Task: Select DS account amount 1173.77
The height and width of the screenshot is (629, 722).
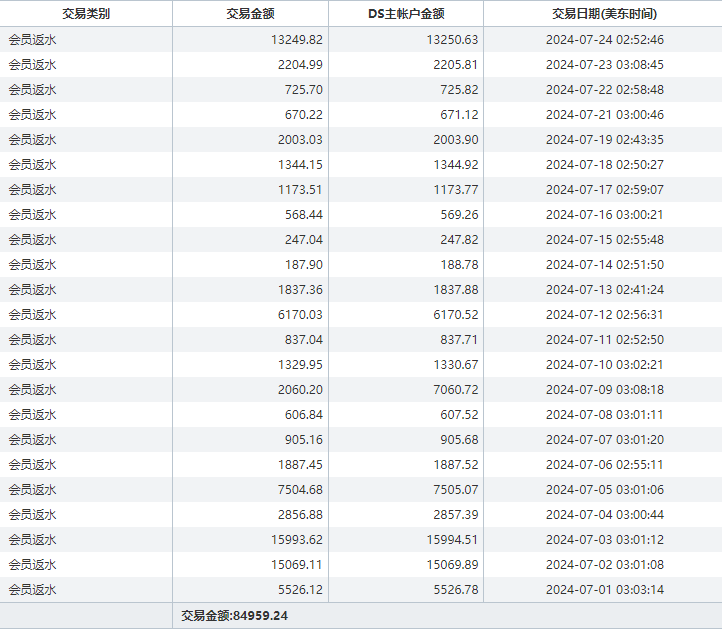Action: click(x=456, y=190)
